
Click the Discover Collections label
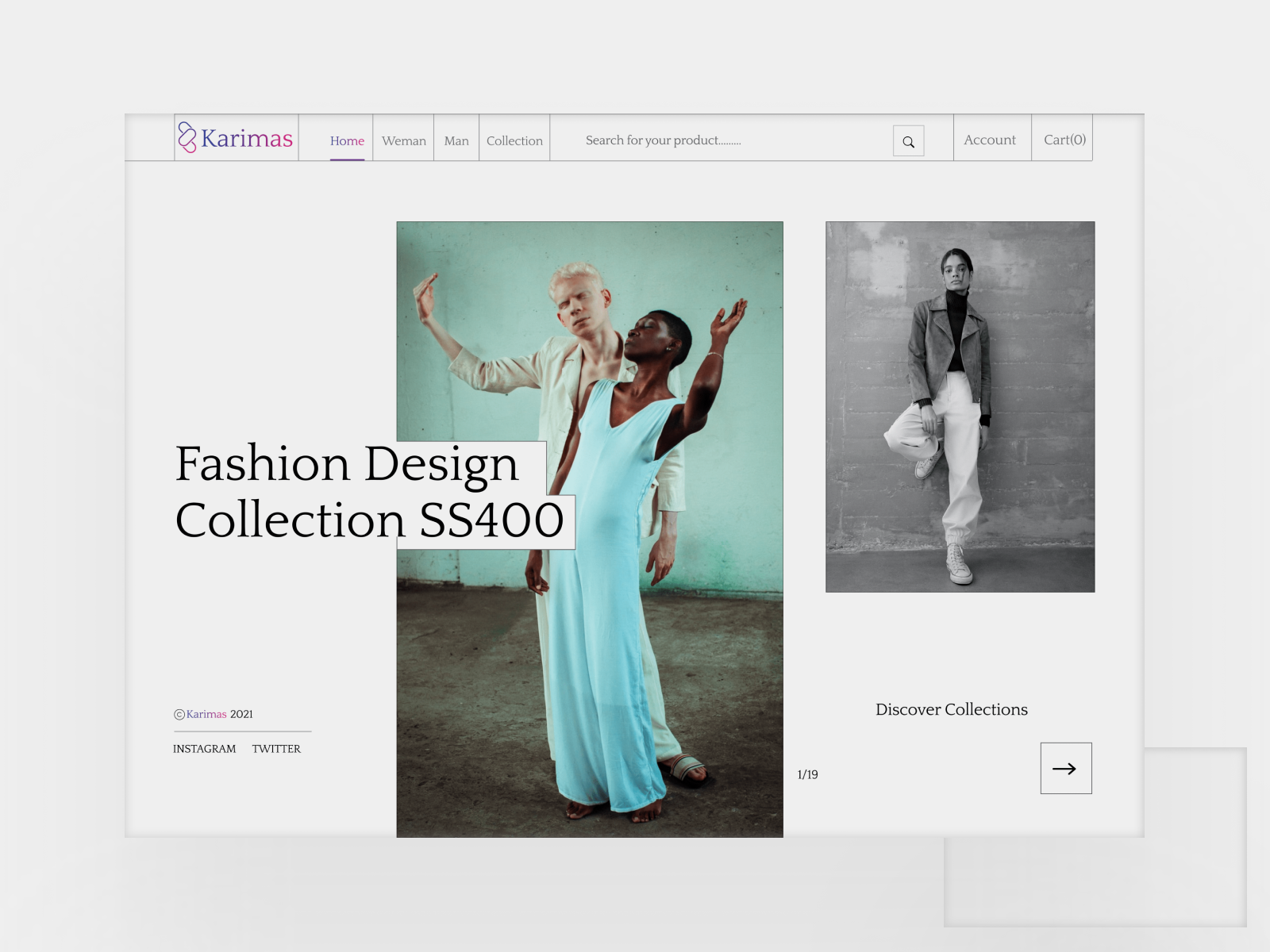point(951,710)
